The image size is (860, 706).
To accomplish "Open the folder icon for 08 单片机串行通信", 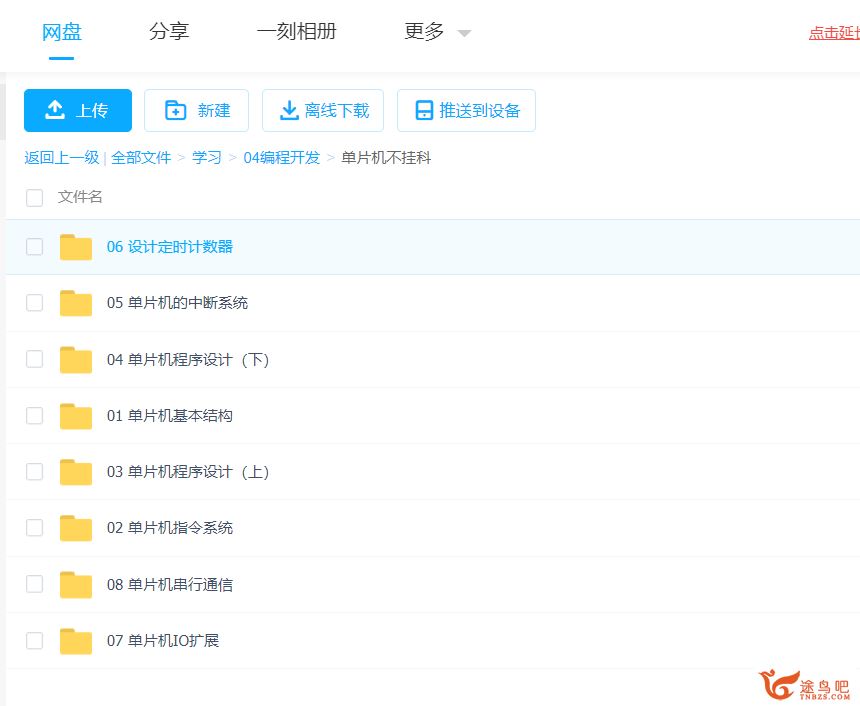I will (x=76, y=585).
